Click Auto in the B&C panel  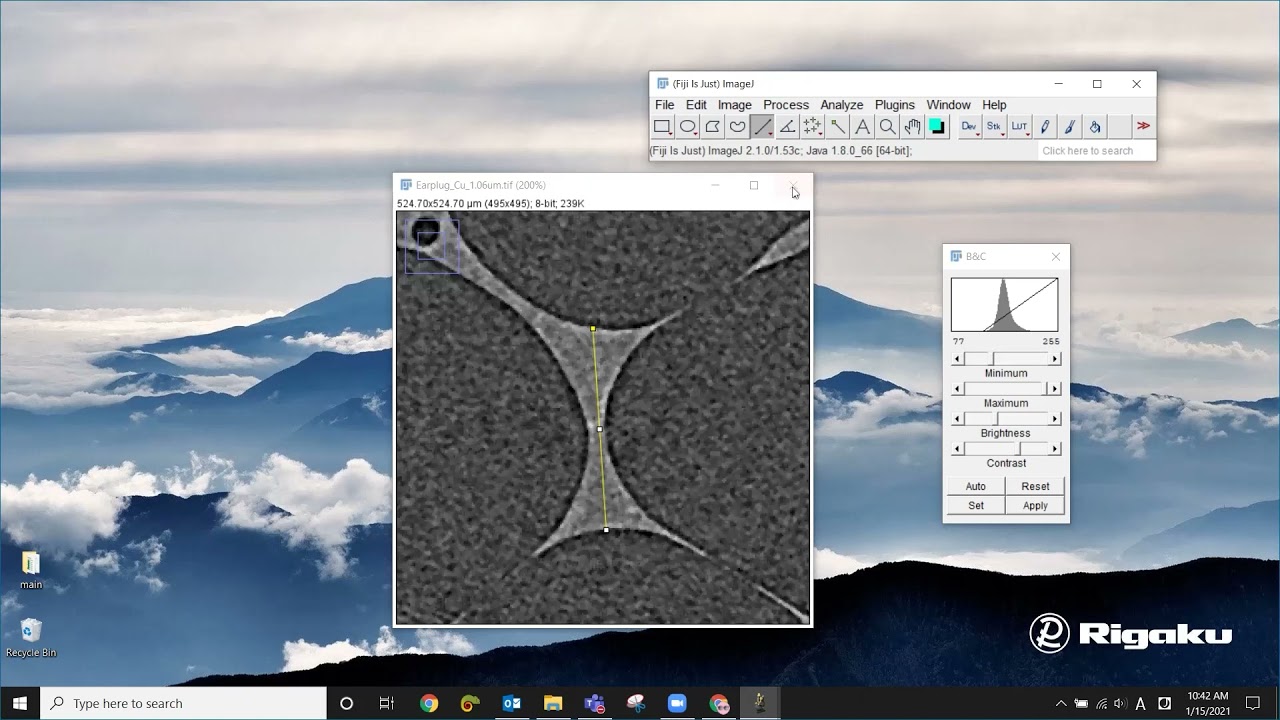[975, 485]
